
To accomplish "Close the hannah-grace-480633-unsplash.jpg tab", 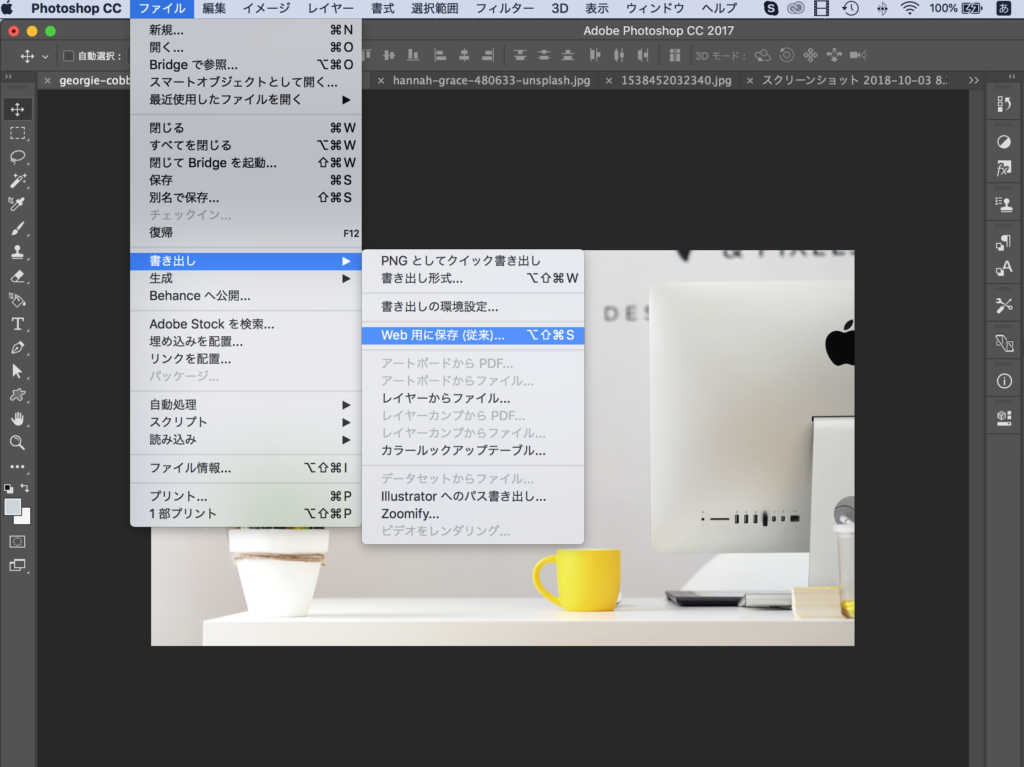I will coord(381,80).
